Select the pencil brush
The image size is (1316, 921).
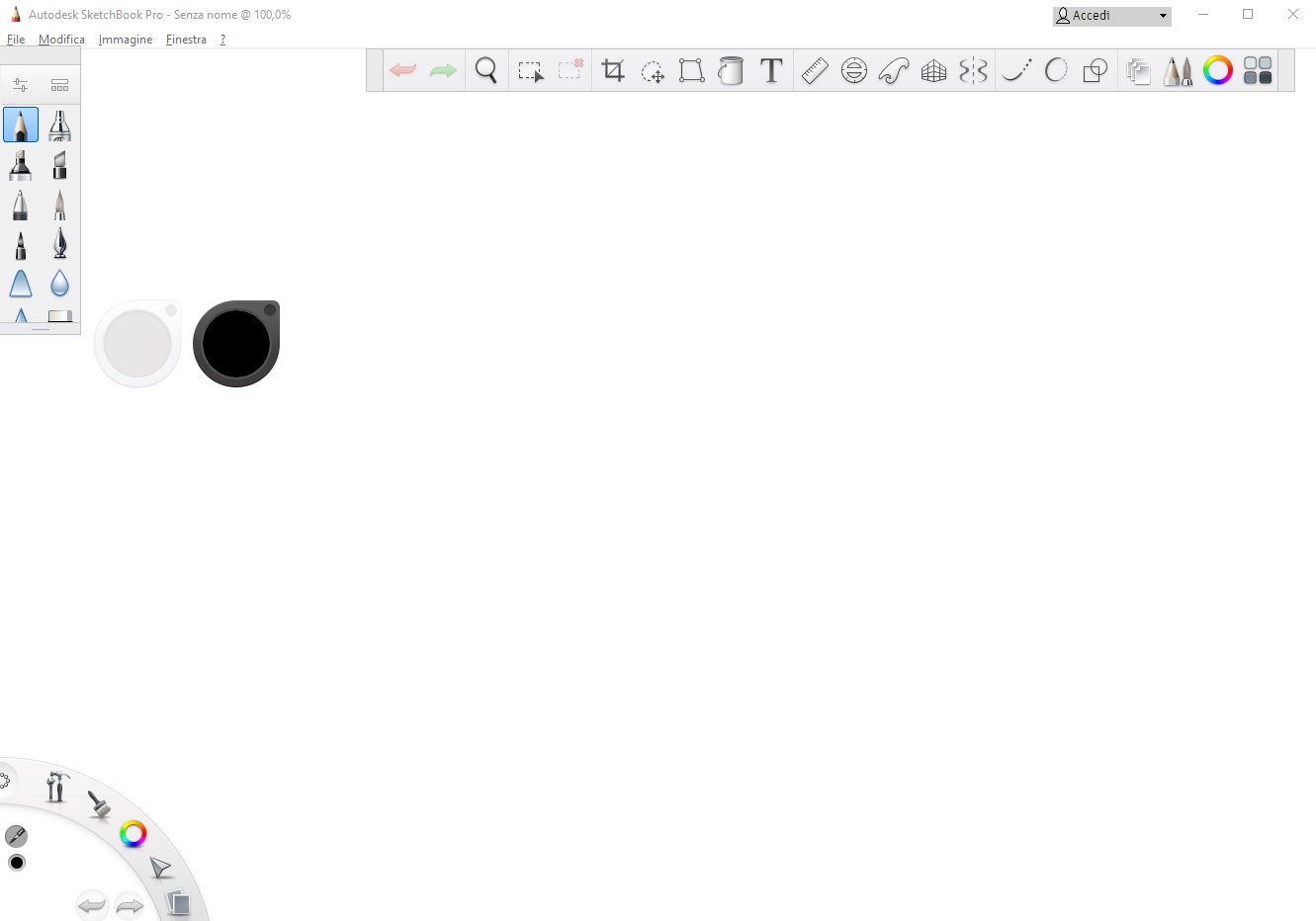click(x=21, y=125)
